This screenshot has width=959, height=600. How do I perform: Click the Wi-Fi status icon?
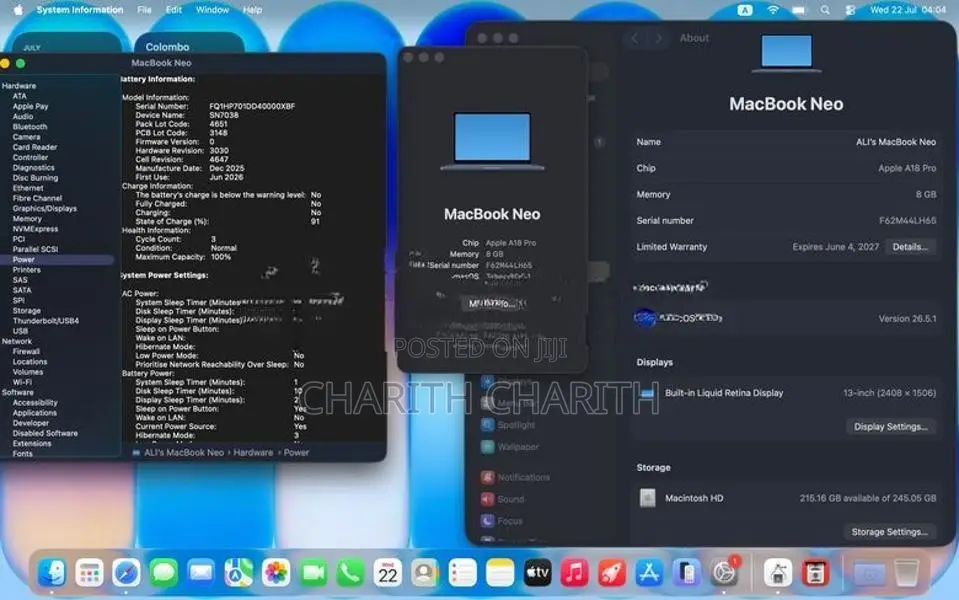[773, 10]
